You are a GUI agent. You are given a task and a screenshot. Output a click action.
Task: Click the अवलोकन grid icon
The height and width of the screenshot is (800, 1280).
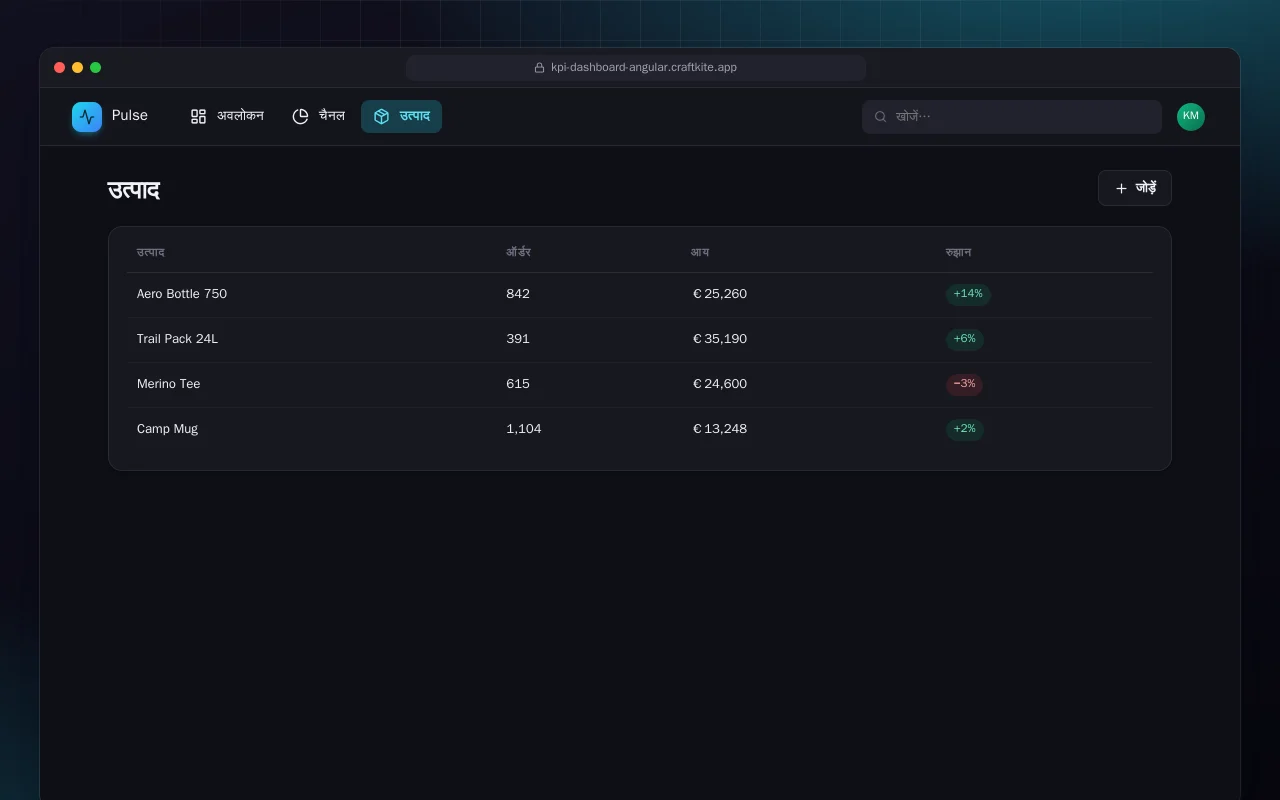pyautogui.click(x=198, y=117)
